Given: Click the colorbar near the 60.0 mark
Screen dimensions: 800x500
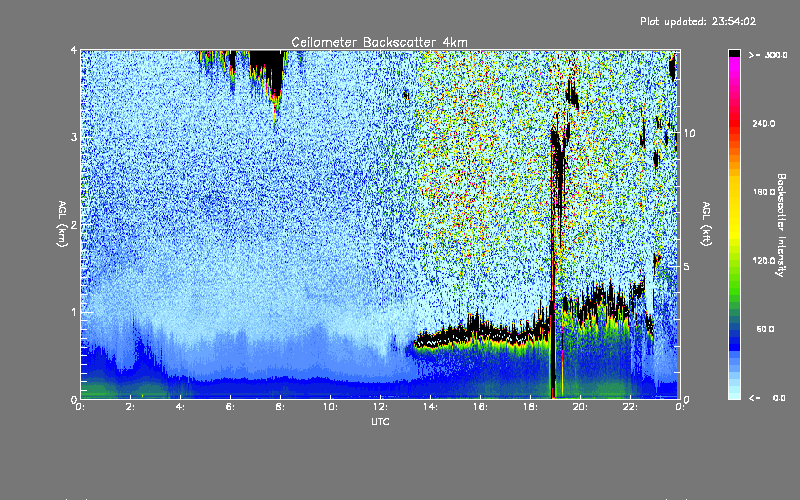Looking at the screenshot, I should 734,329.
